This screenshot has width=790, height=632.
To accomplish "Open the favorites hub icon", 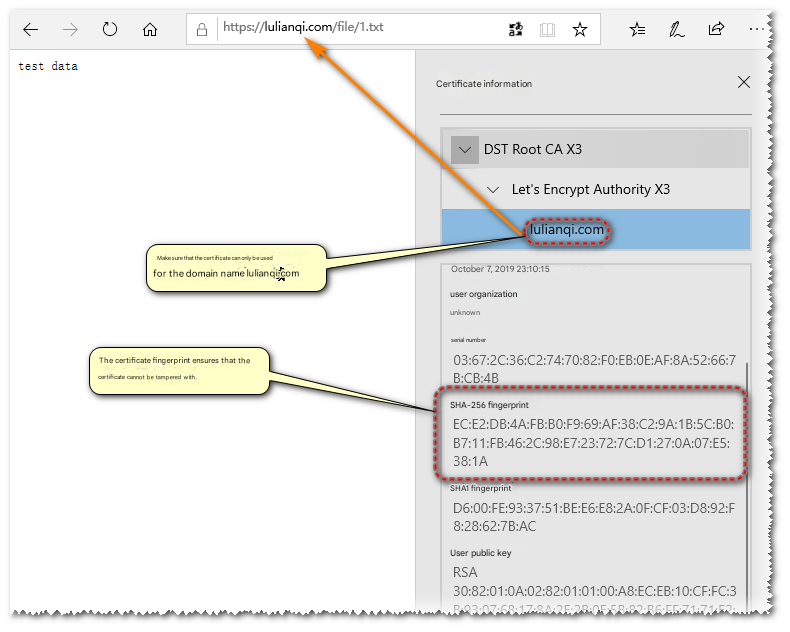I will (637, 30).
